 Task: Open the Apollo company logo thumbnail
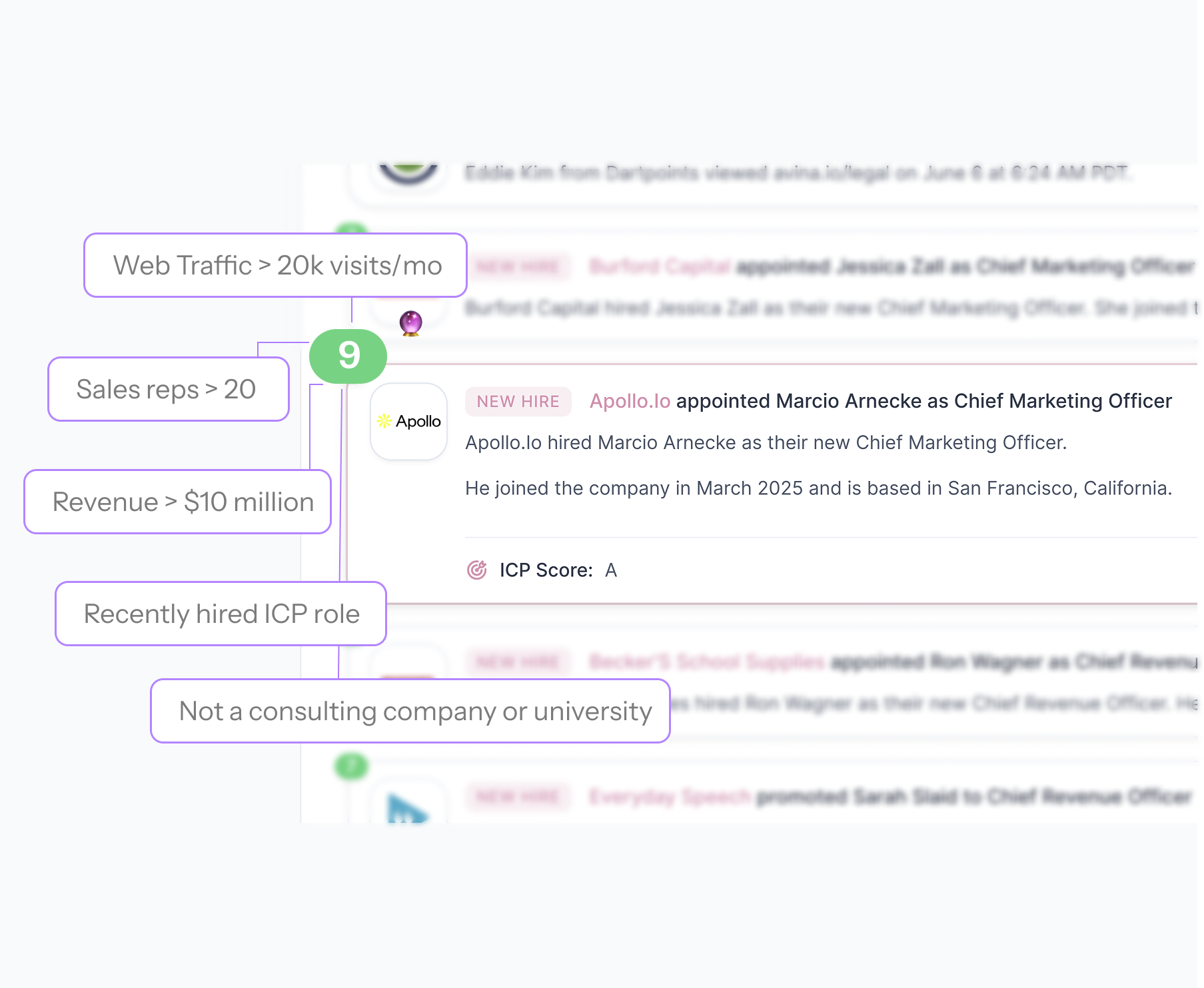coord(408,421)
